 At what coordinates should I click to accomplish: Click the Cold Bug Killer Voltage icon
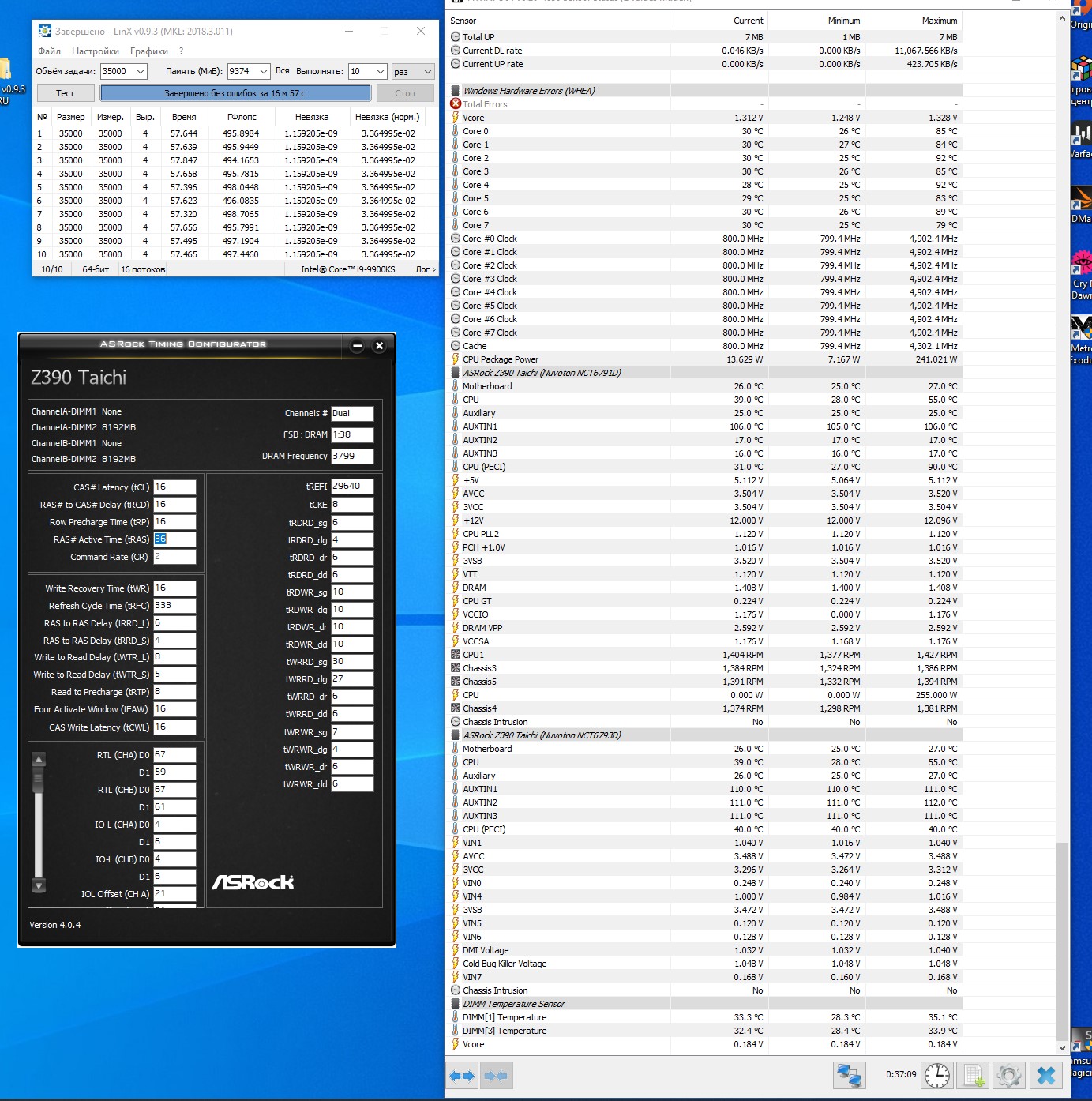coord(456,964)
